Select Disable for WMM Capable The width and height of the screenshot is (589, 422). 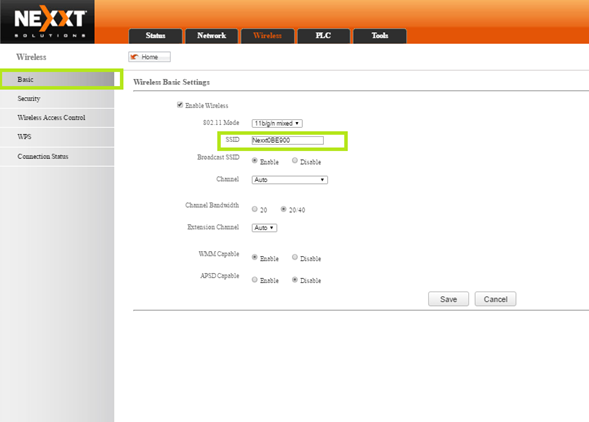click(295, 257)
